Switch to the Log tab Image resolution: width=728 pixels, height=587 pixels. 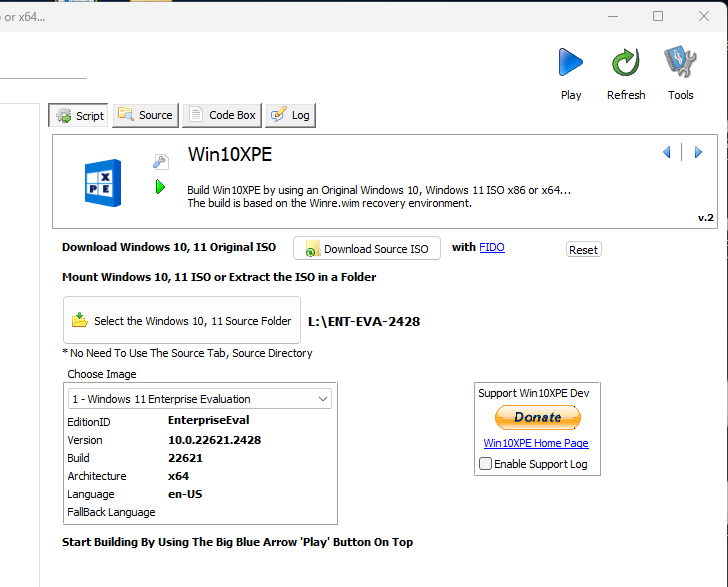coord(291,115)
